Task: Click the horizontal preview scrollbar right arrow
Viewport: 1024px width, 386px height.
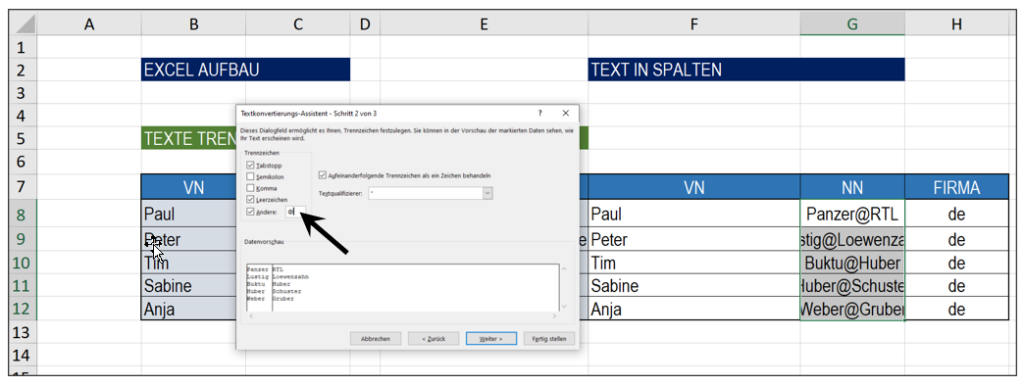Action: coord(555,315)
